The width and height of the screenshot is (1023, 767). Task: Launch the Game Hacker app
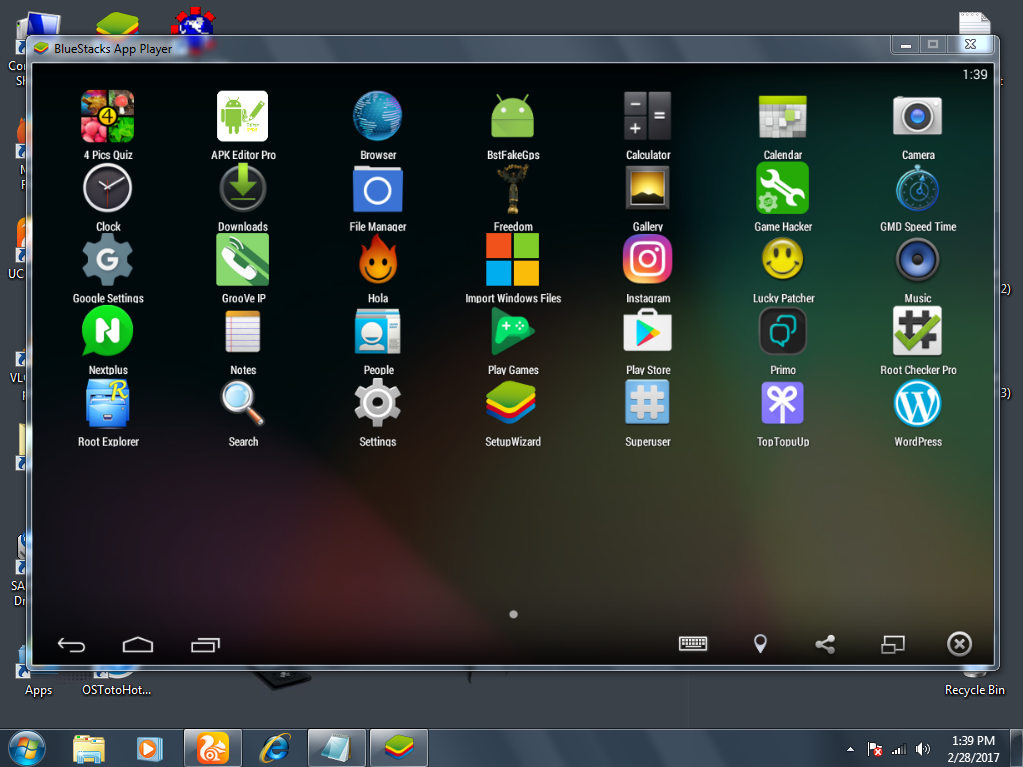[x=782, y=189]
